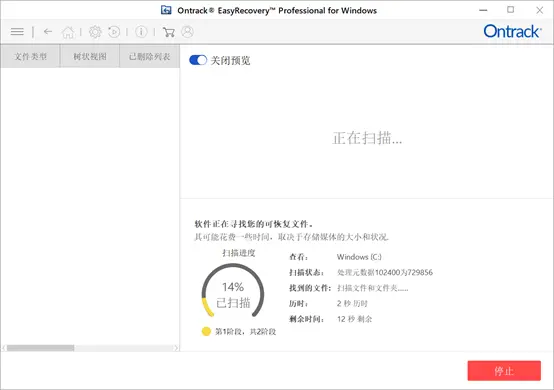Click the EasyRecovery app icon in title bar

point(166,10)
